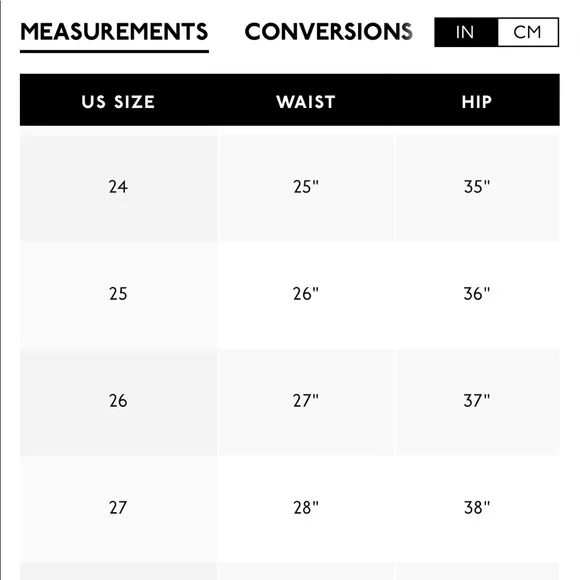Select US size 25 cell
The height and width of the screenshot is (580, 580).
pos(118,294)
